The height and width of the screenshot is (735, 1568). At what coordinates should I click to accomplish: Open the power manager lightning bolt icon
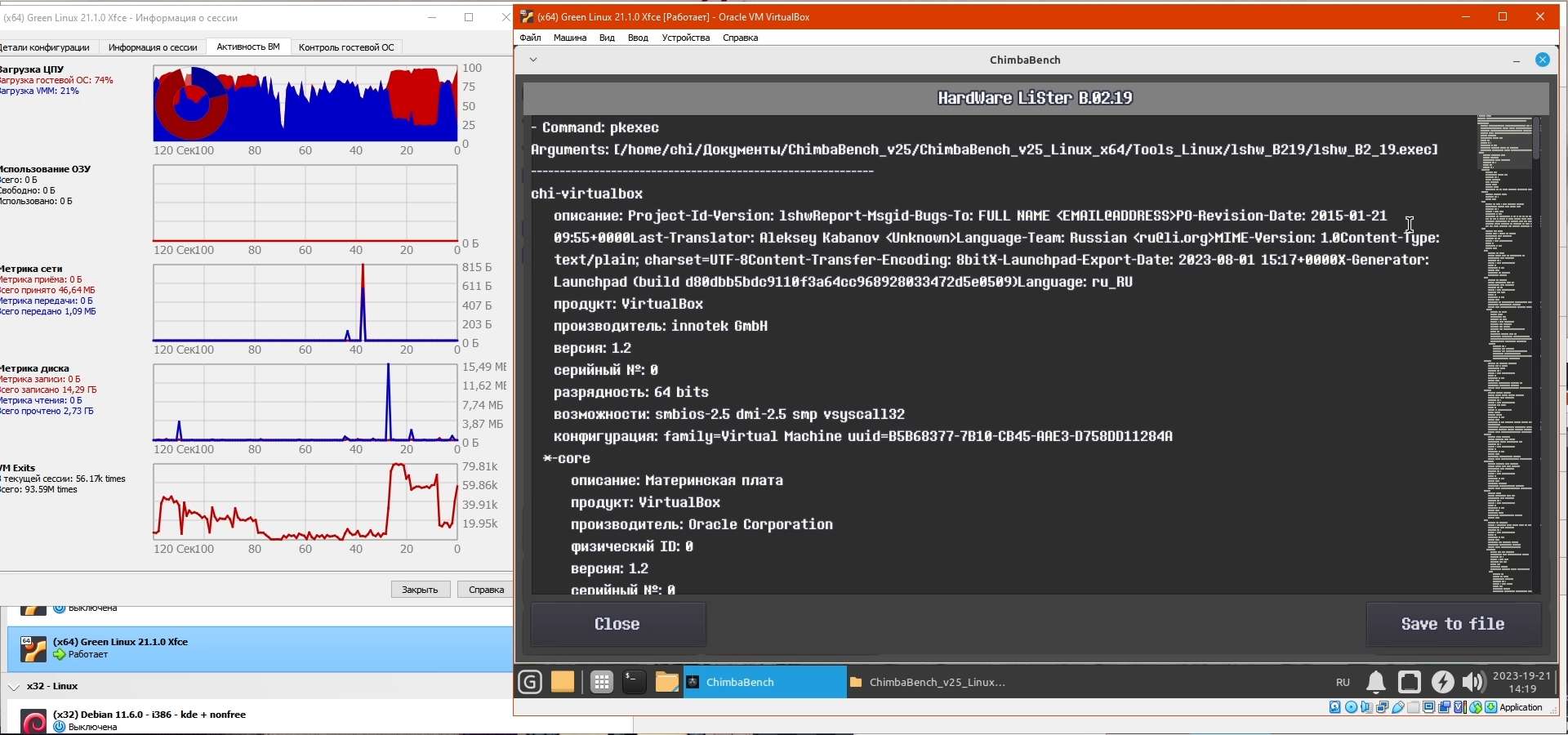(1443, 682)
